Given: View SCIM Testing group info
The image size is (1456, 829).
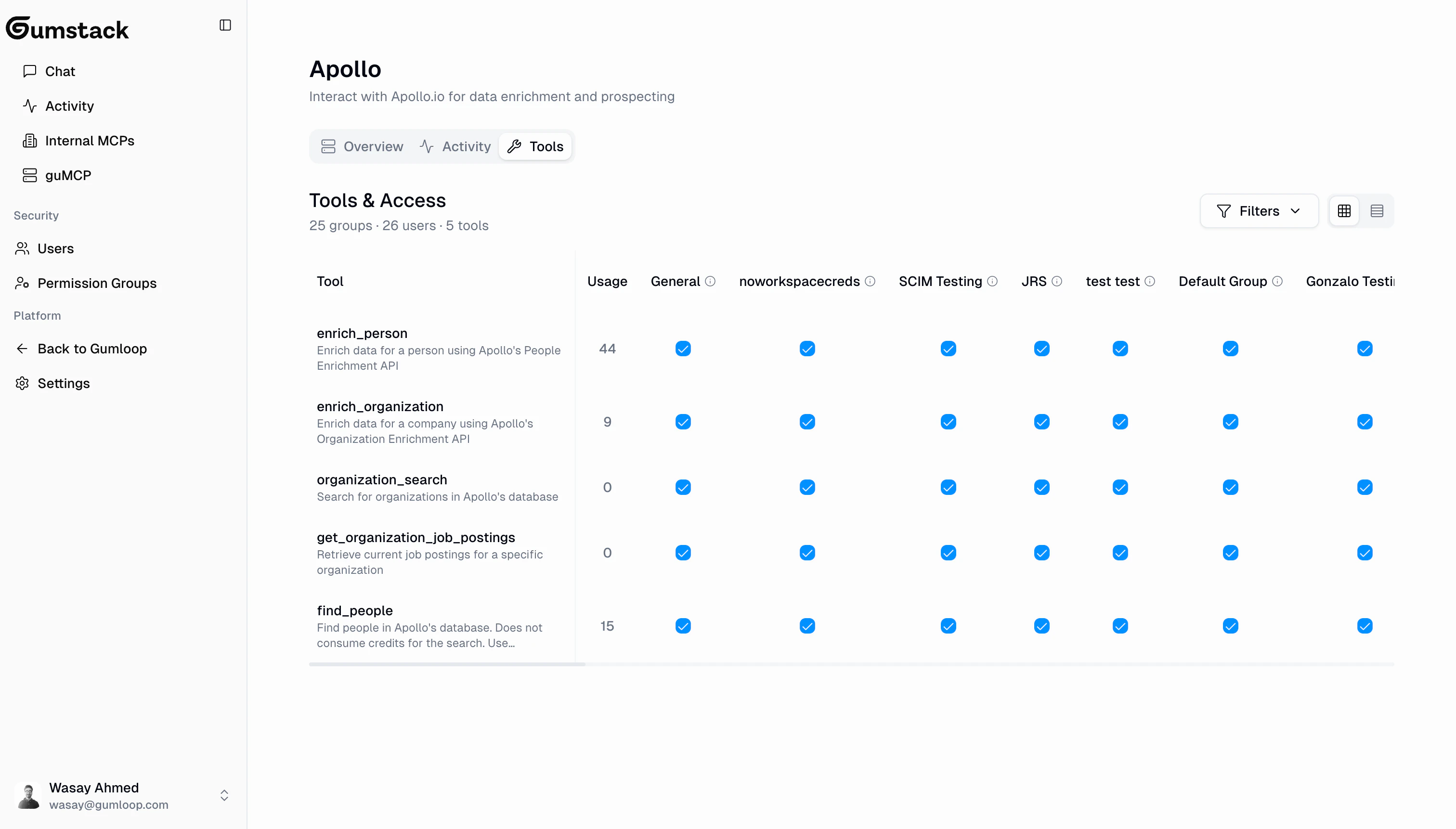Looking at the screenshot, I should (993, 281).
